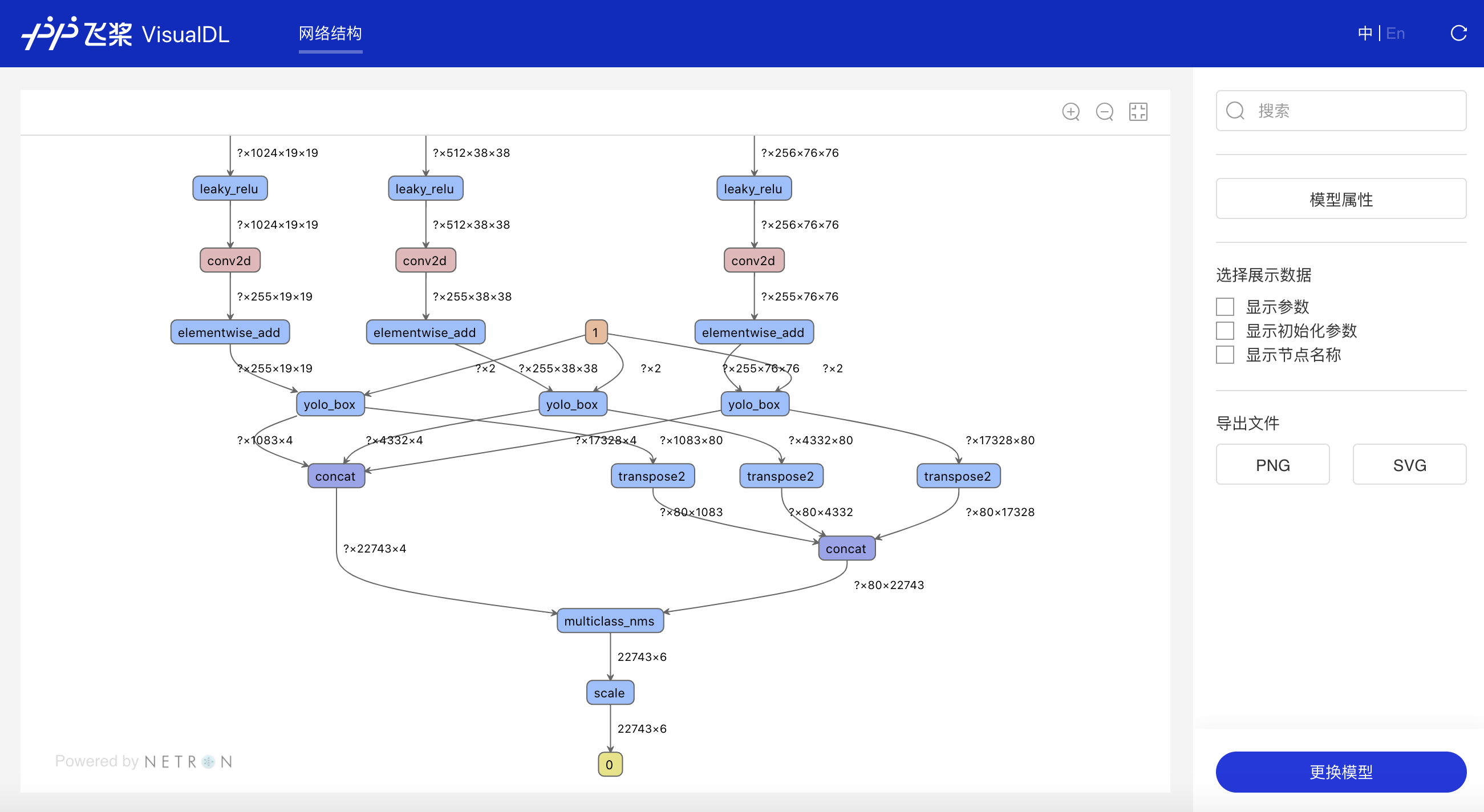Viewport: 1484px width, 812px height.
Task: Select the yellow output node labeled 0
Action: tap(610, 765)
